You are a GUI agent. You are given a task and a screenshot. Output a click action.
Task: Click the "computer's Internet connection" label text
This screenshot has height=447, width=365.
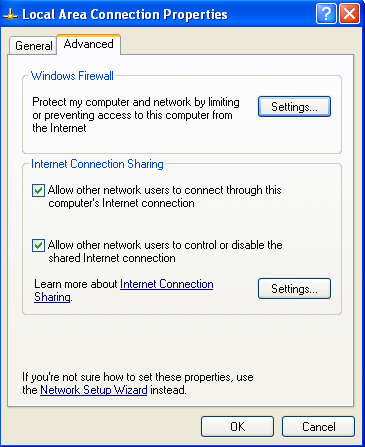[121, 203]
